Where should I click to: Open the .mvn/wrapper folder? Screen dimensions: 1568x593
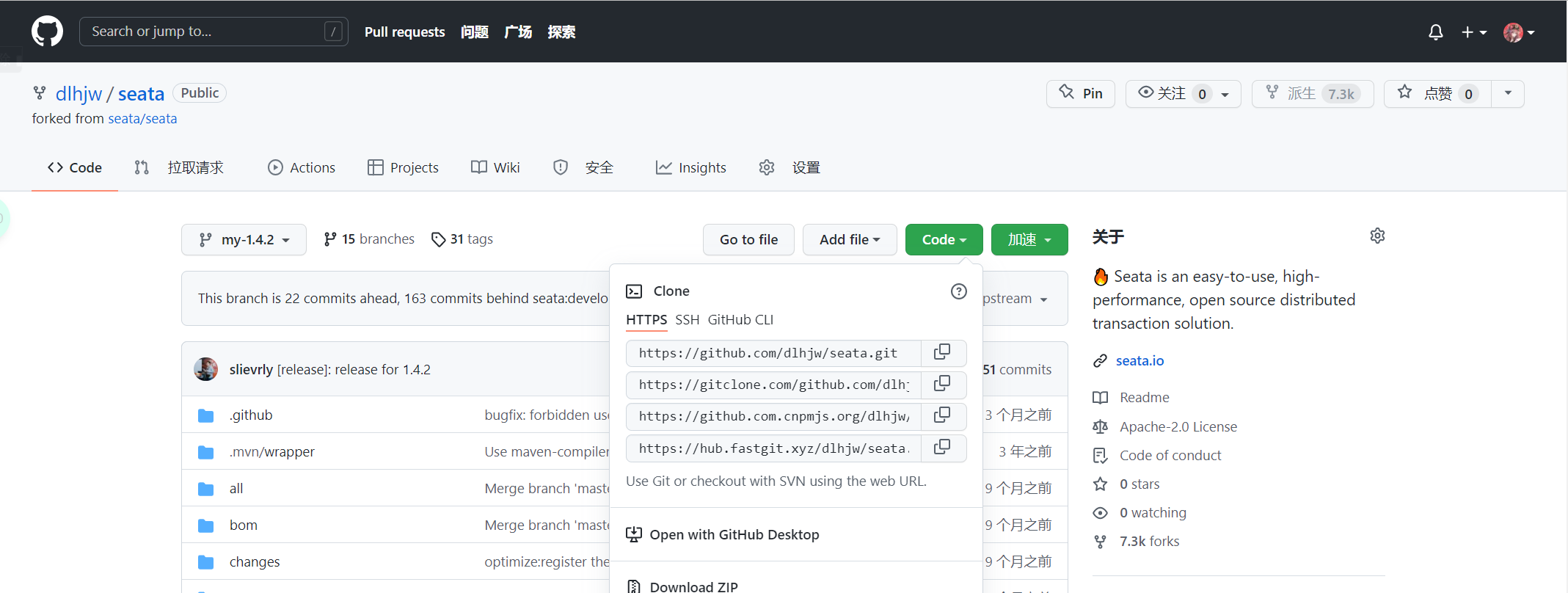[x=271, y=452]
